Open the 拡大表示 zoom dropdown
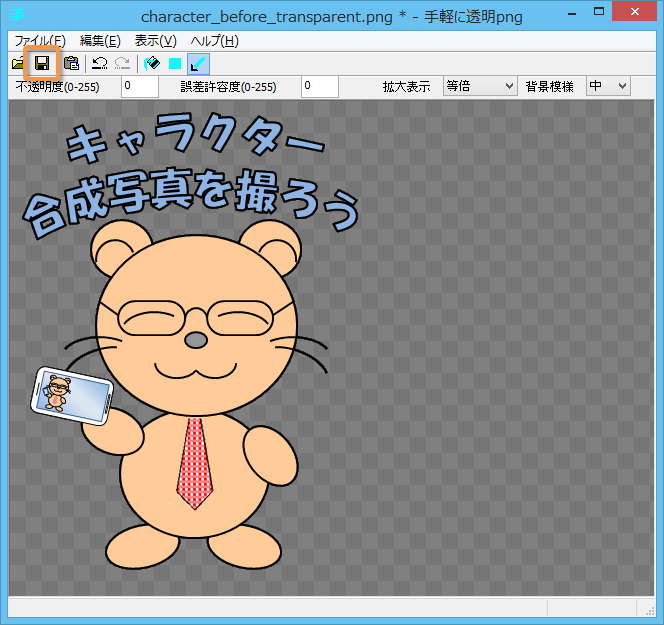The image size is (664, 625). pyautogui.click(x=479, y=86)
